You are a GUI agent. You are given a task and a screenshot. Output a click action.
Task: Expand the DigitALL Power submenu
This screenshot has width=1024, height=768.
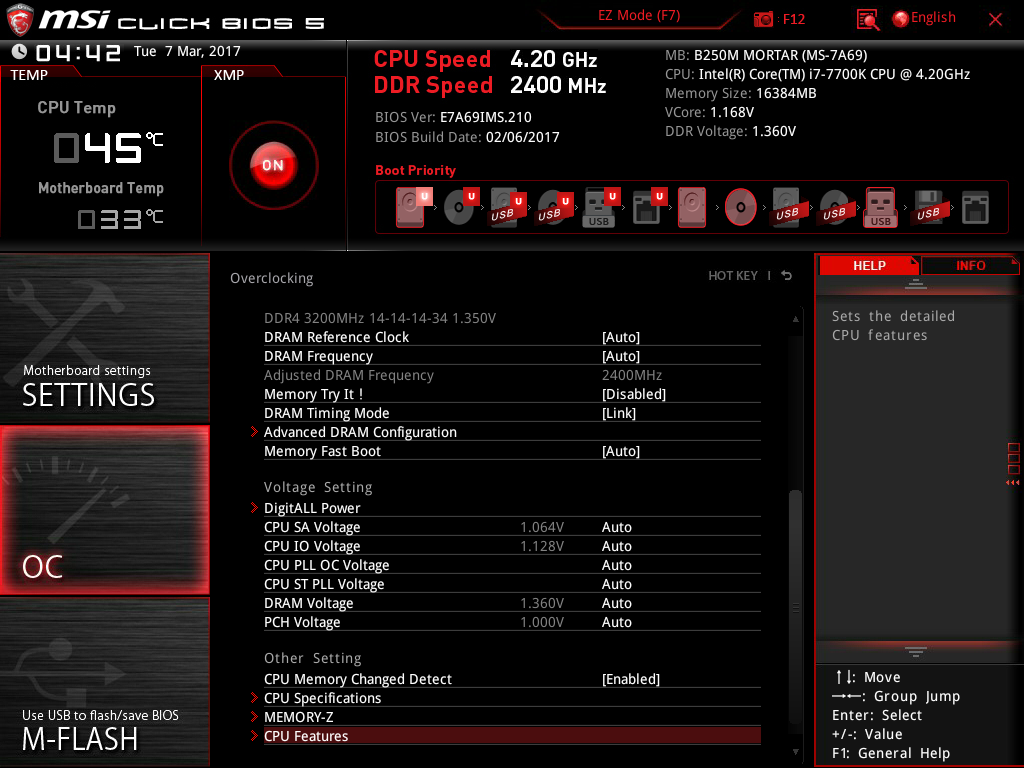tap(312, 508)
